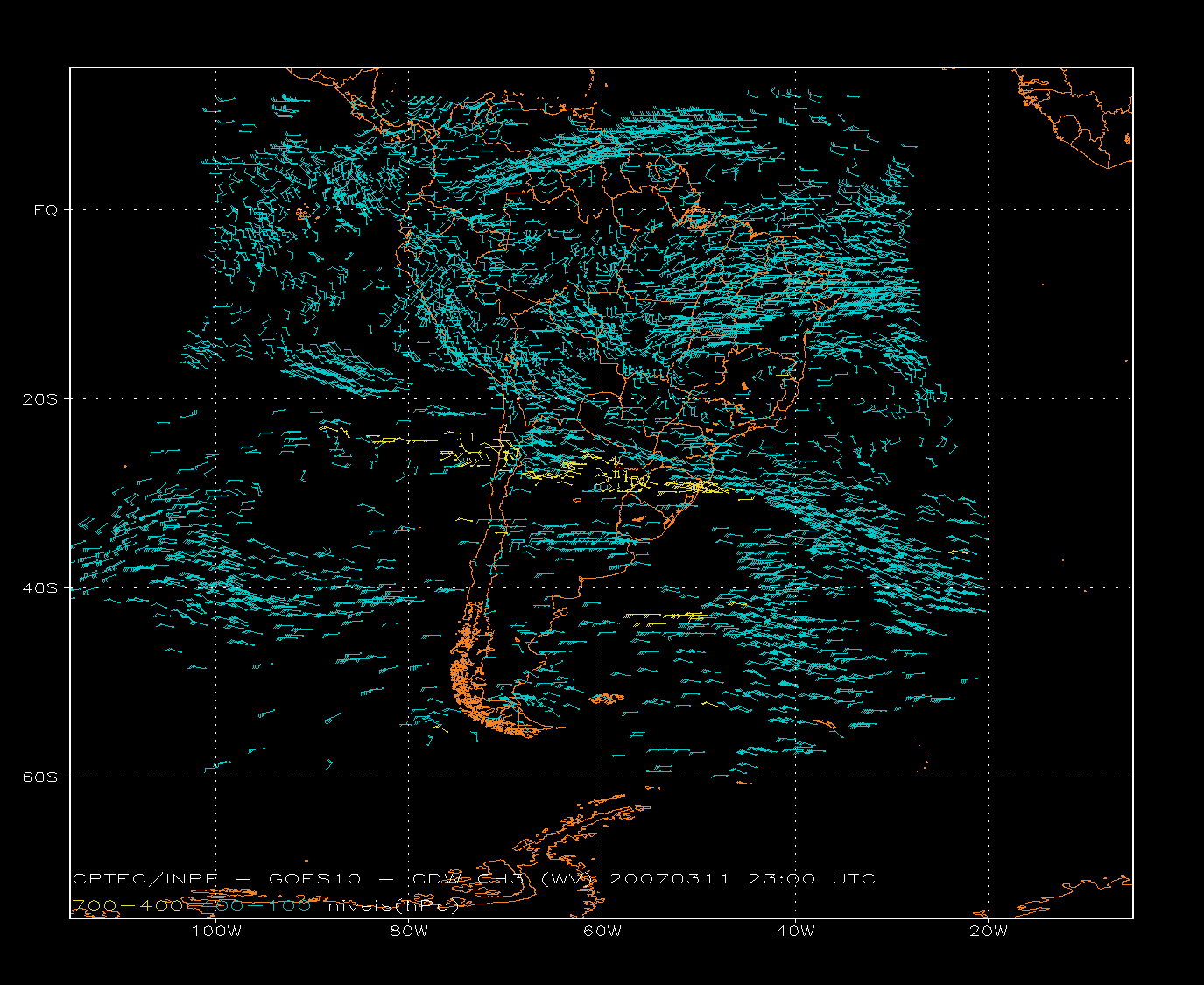This screenshot has width=1204, height=985.
Task: Select the niveis(hPa) legend text
Action: [394, 906]
